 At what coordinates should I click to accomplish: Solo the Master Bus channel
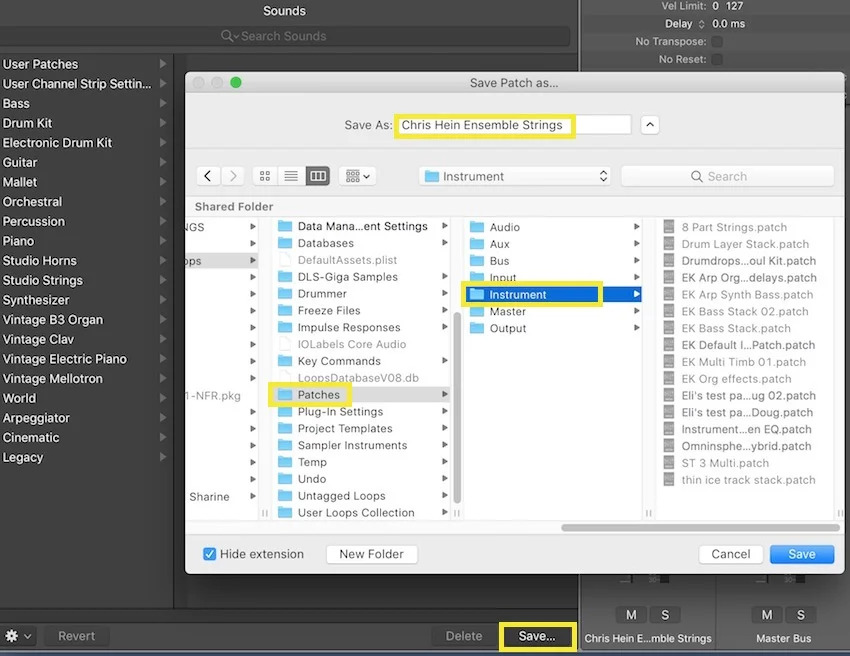pos(801,615)
